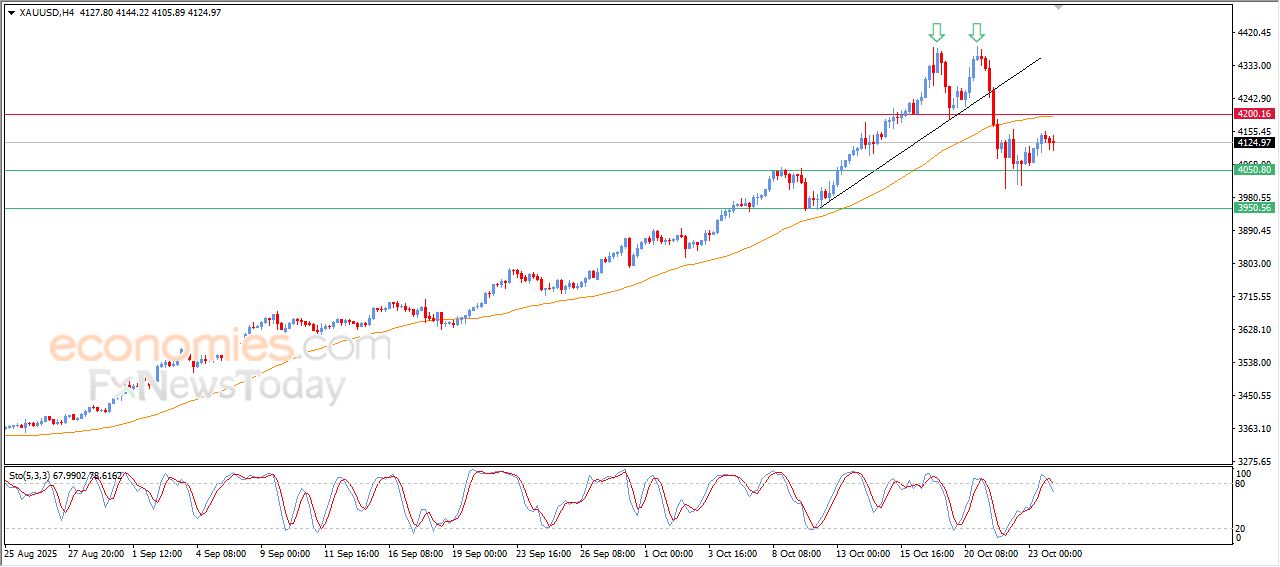Click the XAUUSD,H4 symbol title text

[46, 13]
